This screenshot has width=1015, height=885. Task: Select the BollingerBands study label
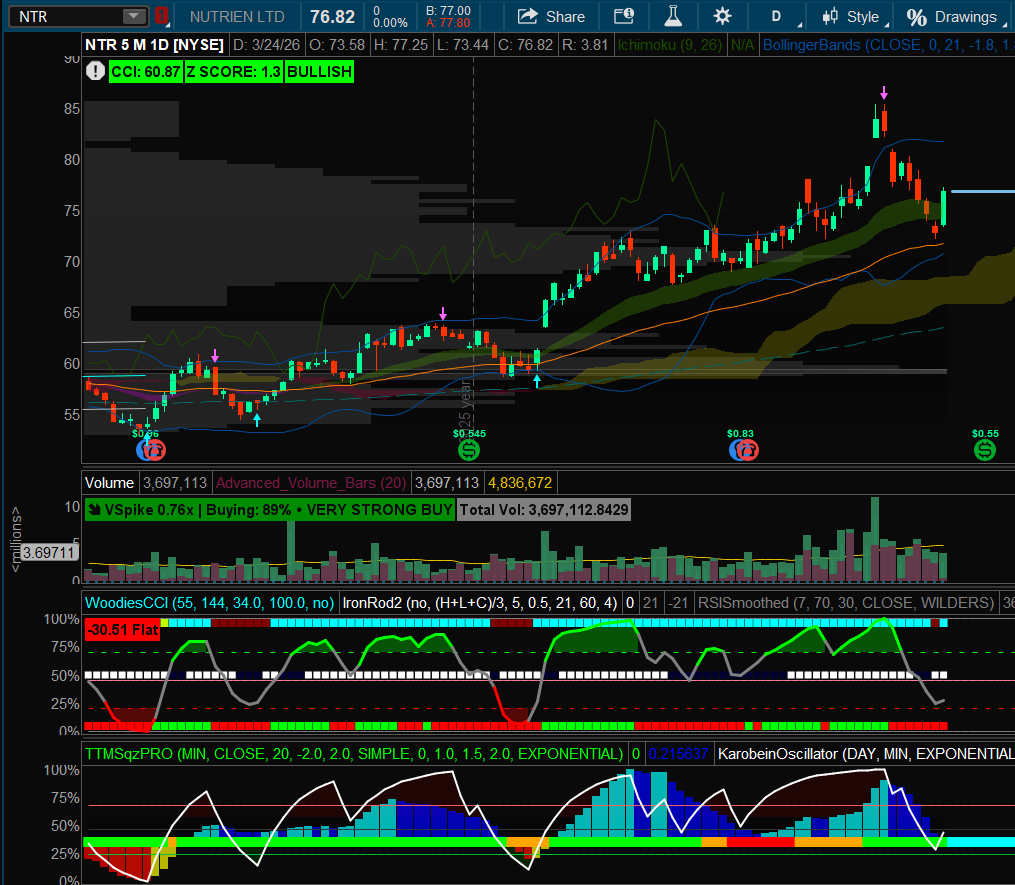886,45
